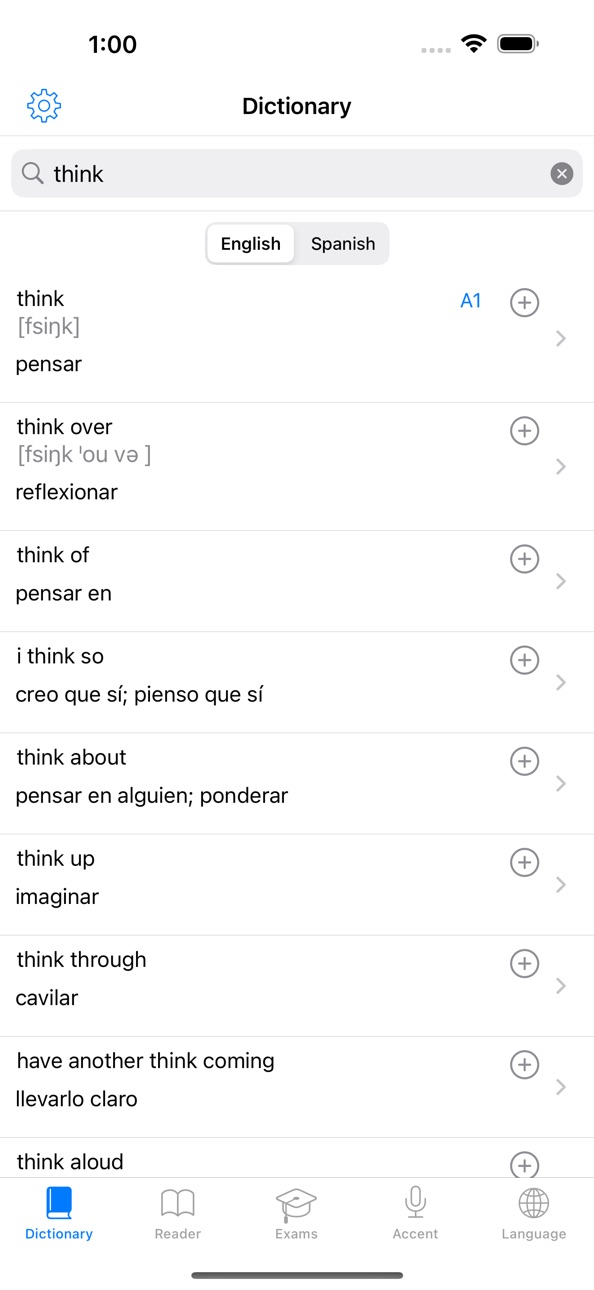Focus the search field containing 'think'
This screenshot has height=1290, width=594.
297,174
